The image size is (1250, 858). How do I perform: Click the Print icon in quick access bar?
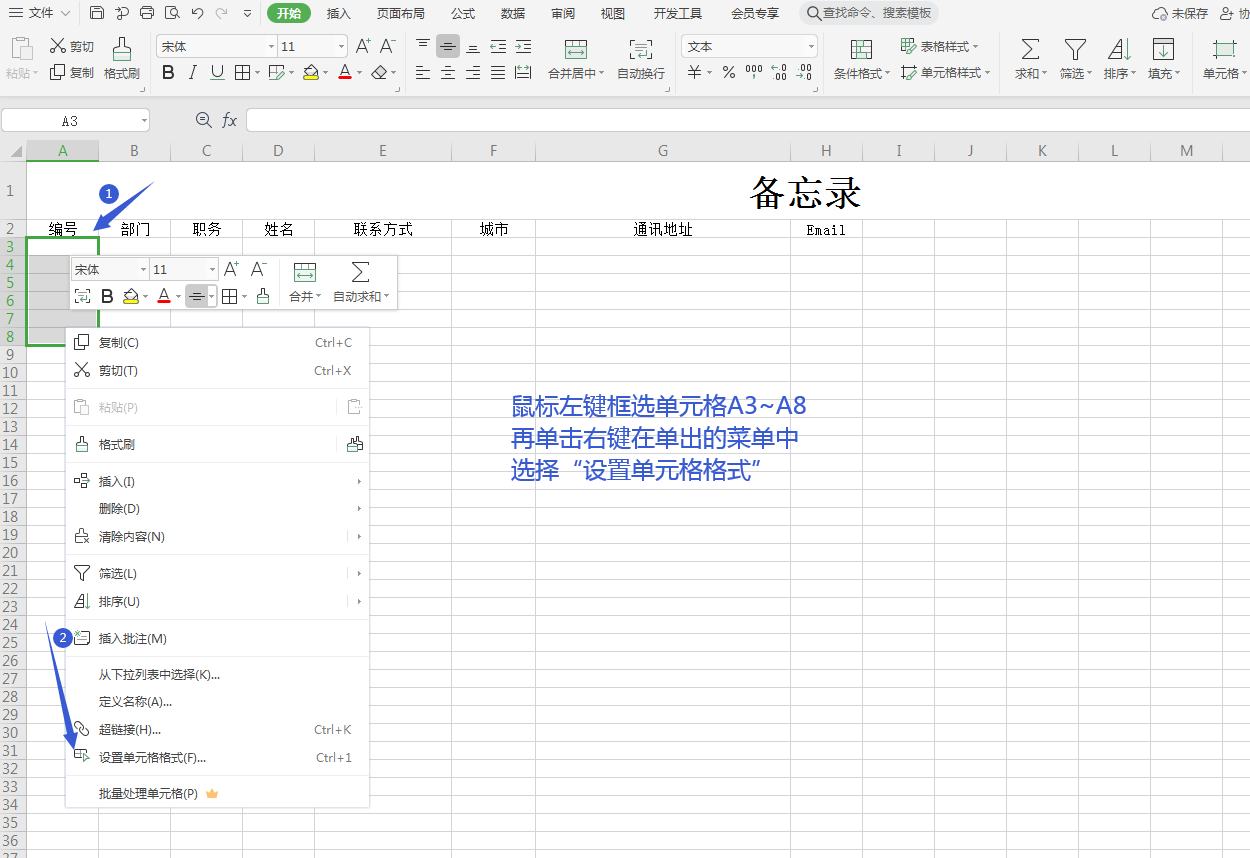(147, 13)
